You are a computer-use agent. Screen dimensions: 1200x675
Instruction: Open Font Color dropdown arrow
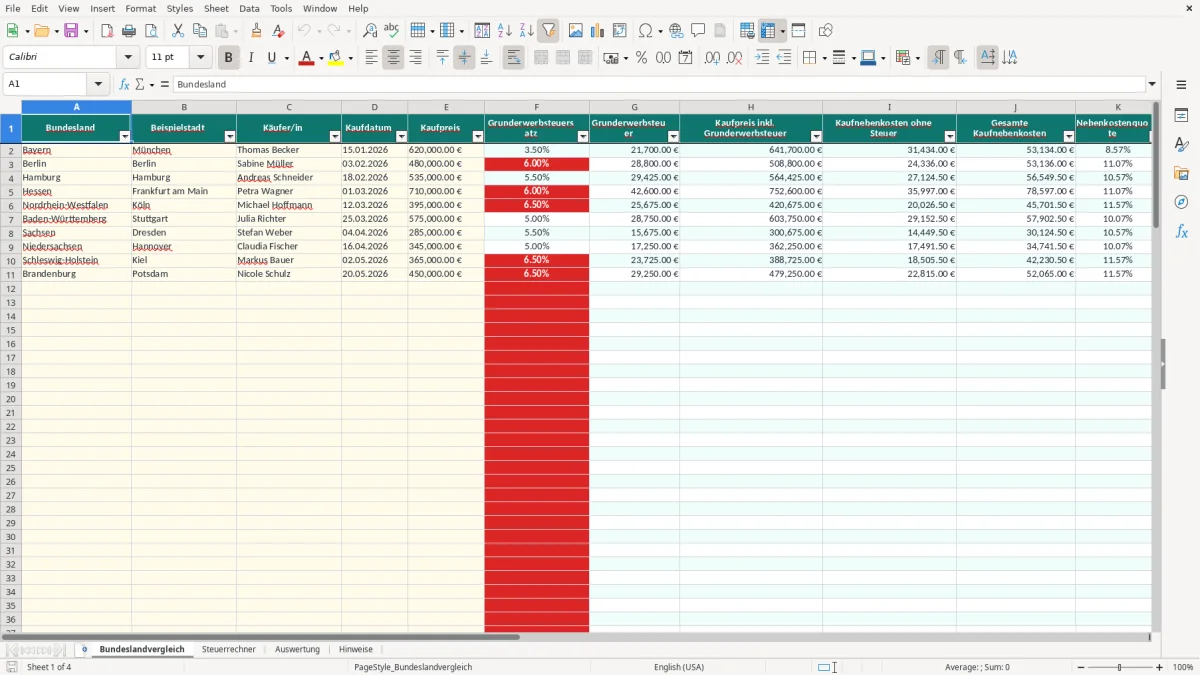click(x=320, y=58)
